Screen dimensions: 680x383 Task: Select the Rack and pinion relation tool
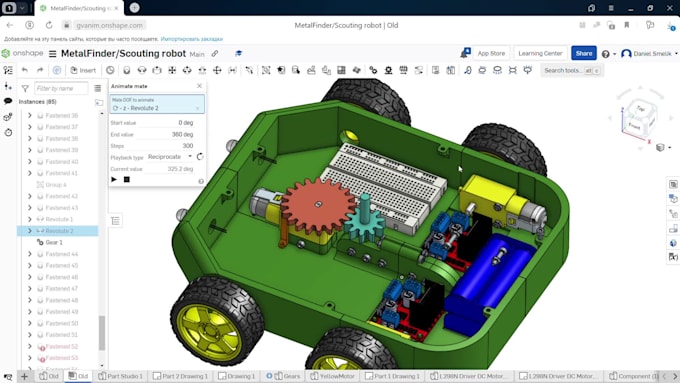388,70
